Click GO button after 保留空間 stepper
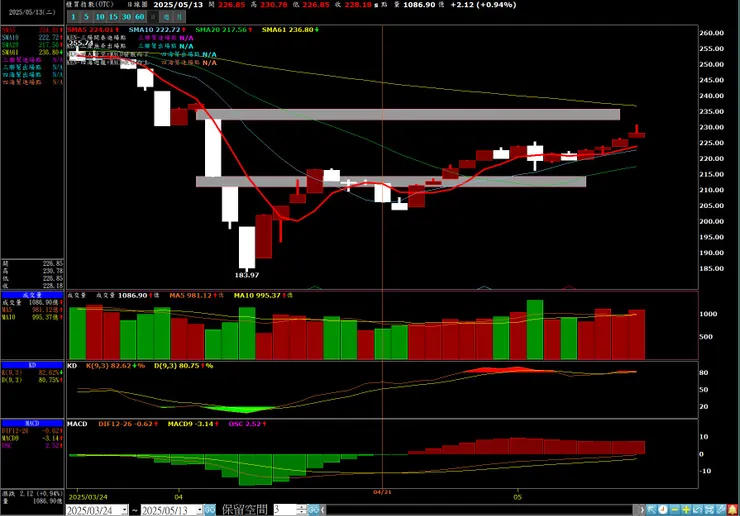 pyautogui.click(x=313, y=510)
